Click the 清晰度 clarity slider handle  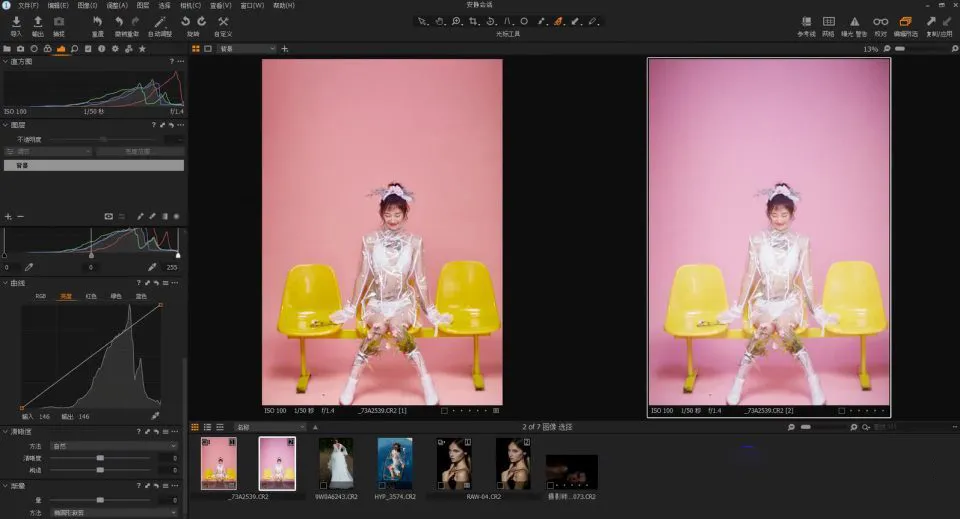point(100,458)
